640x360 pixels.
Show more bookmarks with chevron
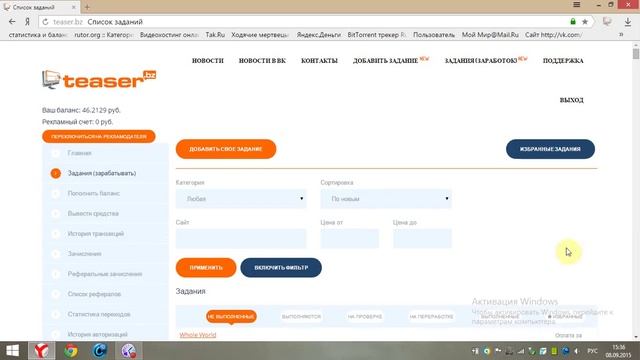[621, 35]
